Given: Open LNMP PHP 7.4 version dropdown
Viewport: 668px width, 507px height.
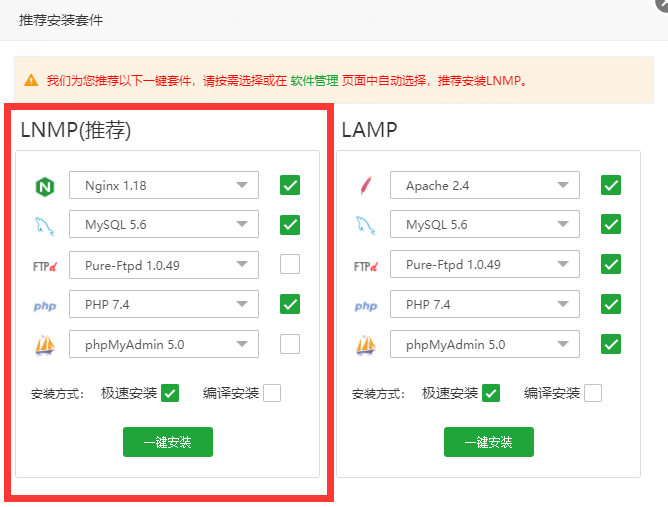Looking at the screenshot, I should [164, 304].
